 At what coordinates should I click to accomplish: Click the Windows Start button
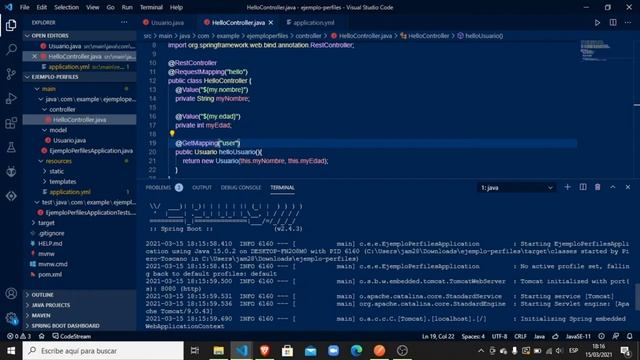(x=11, y=351)
